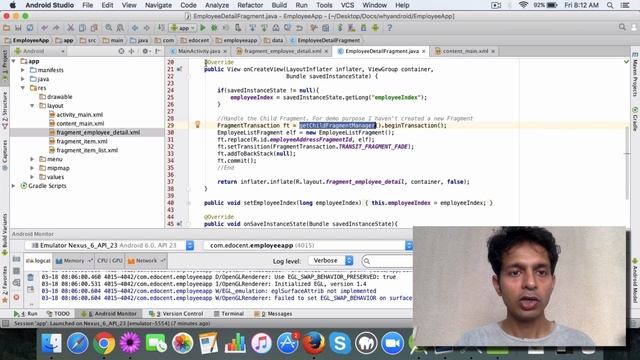Toggle the Structure tool window stripe
This screenshot has width=640, height=360.
click(x=4, y=110)
